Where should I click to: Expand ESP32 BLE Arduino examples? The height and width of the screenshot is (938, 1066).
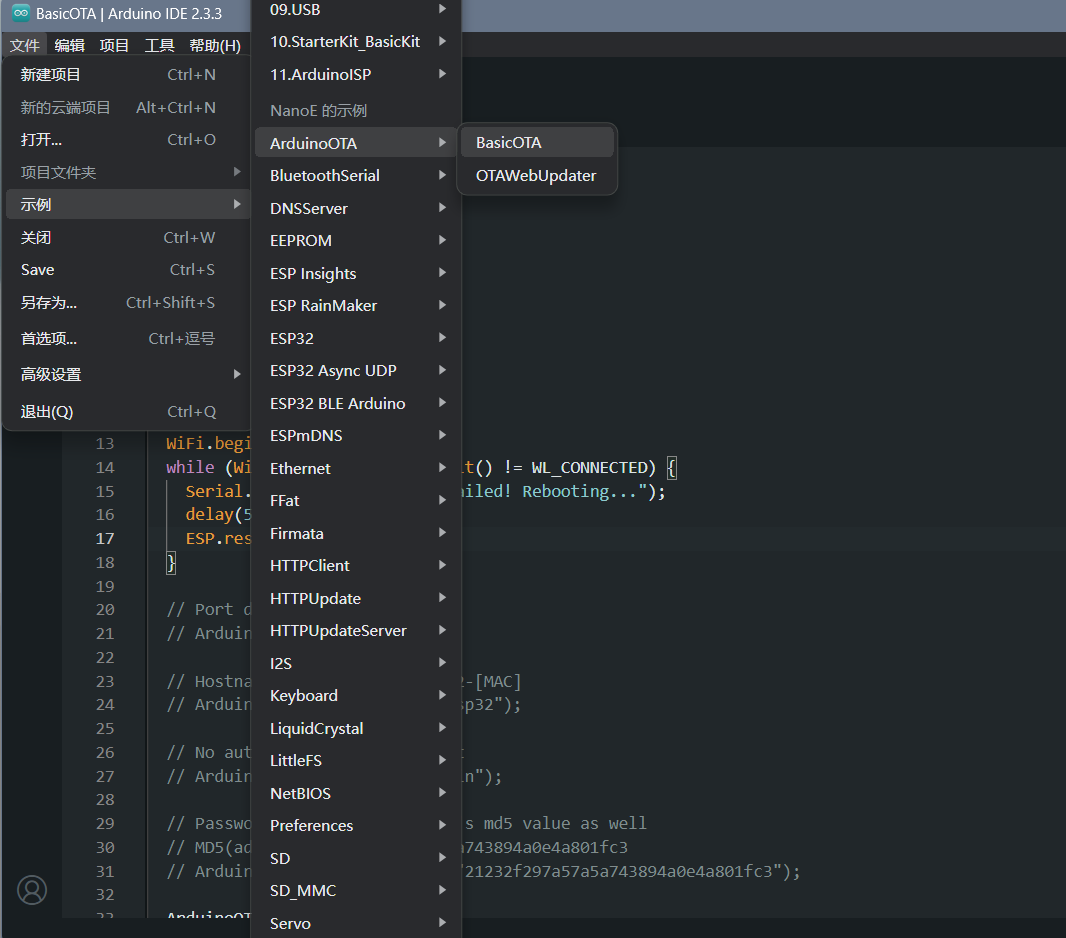[x=357, y=403]
